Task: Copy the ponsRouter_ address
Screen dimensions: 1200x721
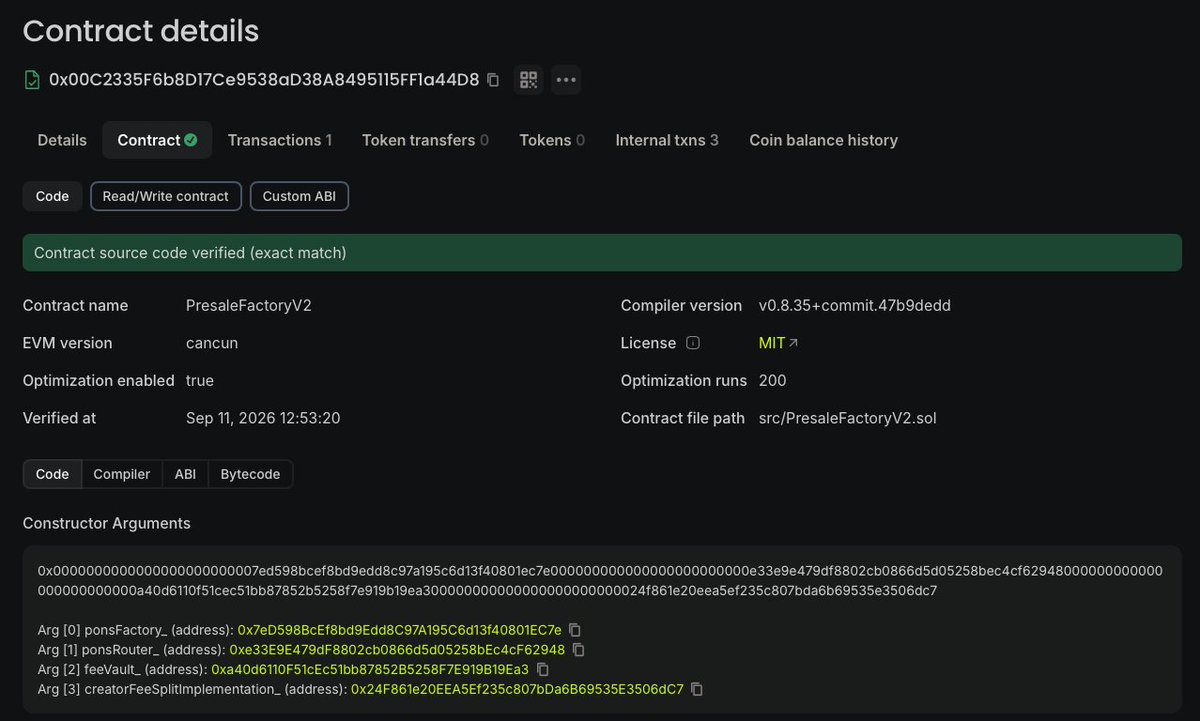Action: coord(578,650)
